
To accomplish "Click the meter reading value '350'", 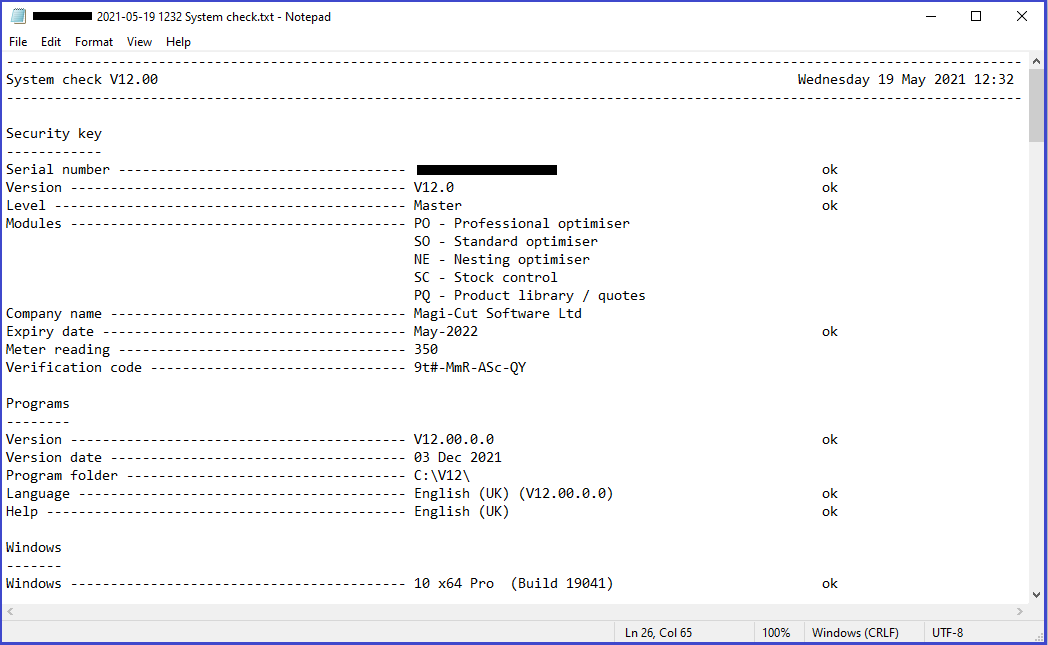I will (x=426, y=350).
